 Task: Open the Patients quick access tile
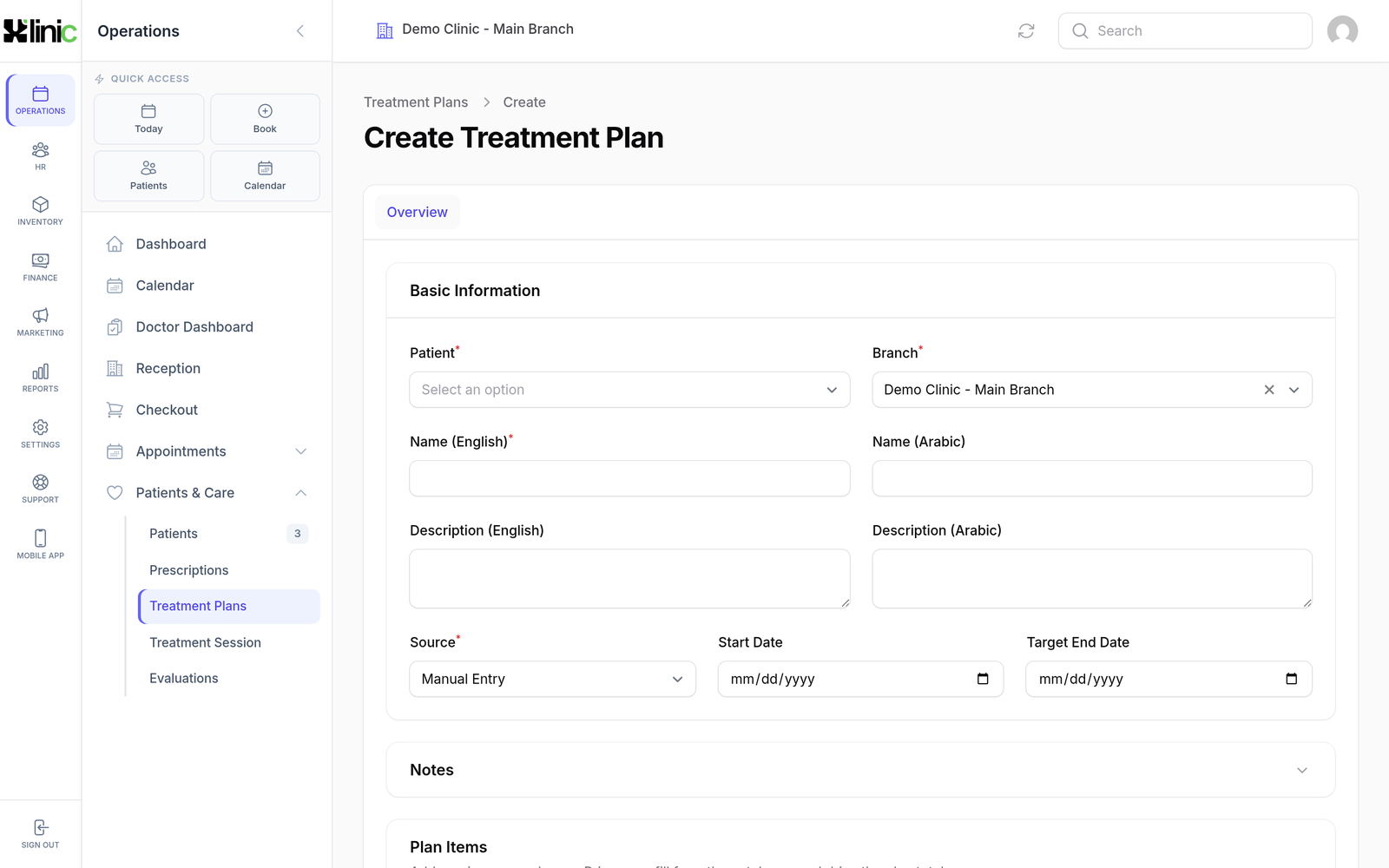pyautogui.click(x=148, y=176)
